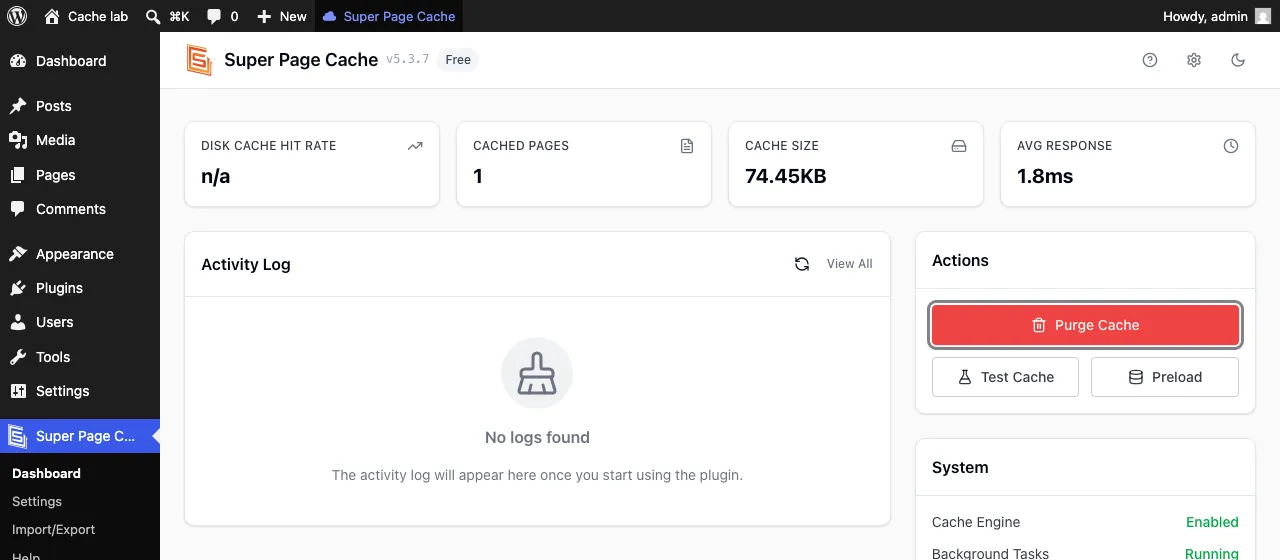Click the Cache Engine Enabled status
Image resolution: width=1280 pixels, height=560 pixels.
(x=1212, y=522)
